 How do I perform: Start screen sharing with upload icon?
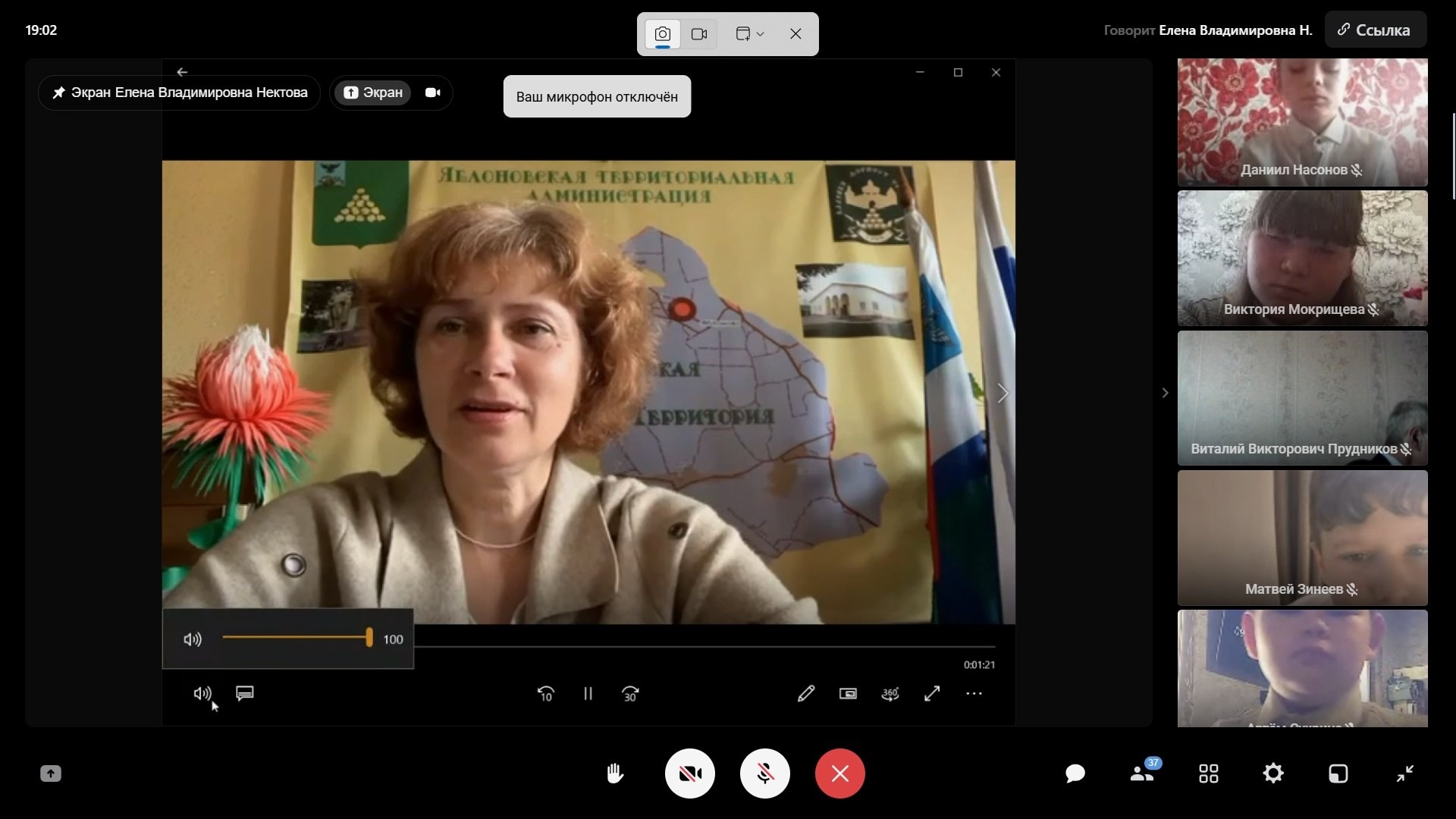[x=51, y=773]
